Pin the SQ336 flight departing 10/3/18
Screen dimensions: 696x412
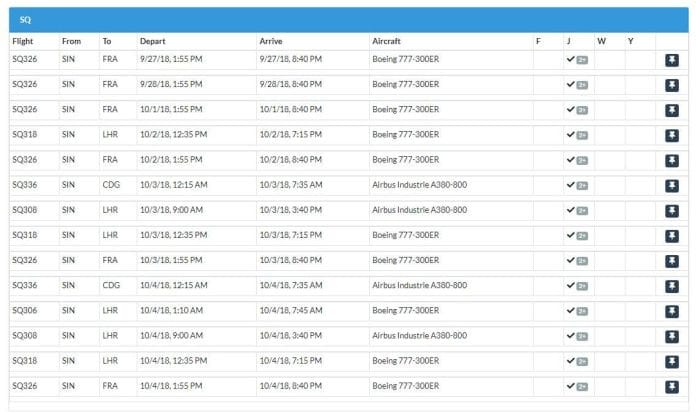[672, 185]
